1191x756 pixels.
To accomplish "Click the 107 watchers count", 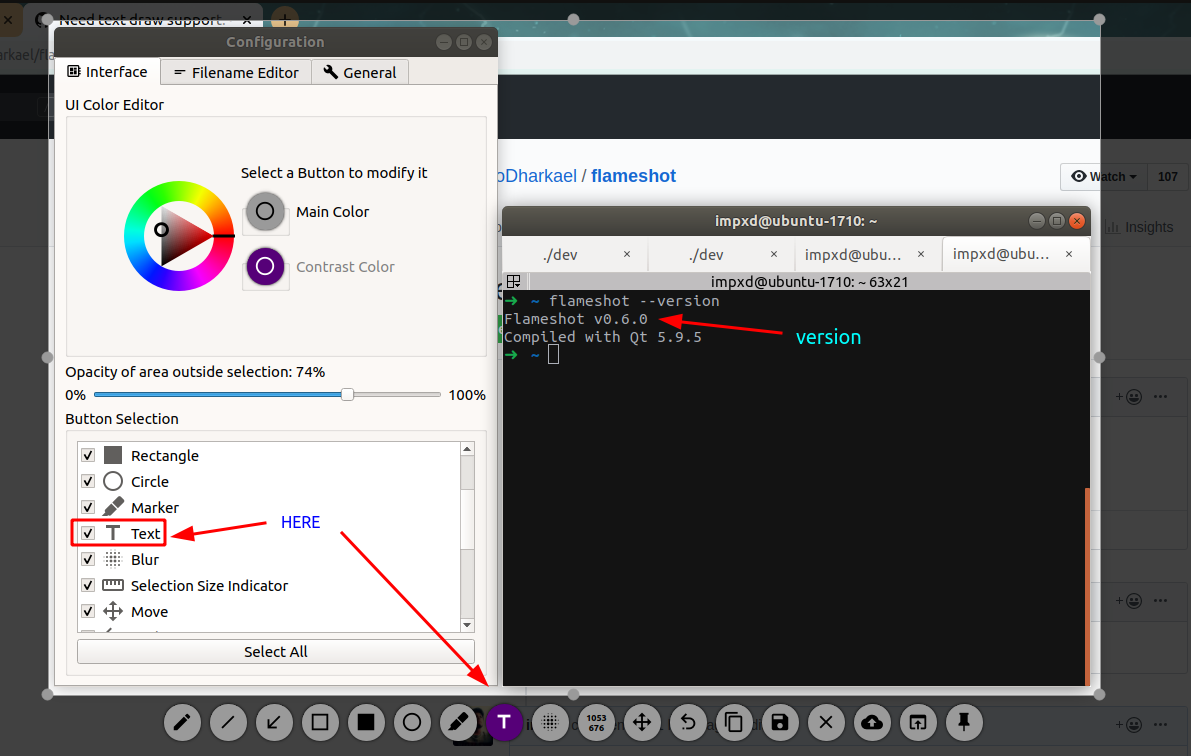I will click(x=1167, y=176).
